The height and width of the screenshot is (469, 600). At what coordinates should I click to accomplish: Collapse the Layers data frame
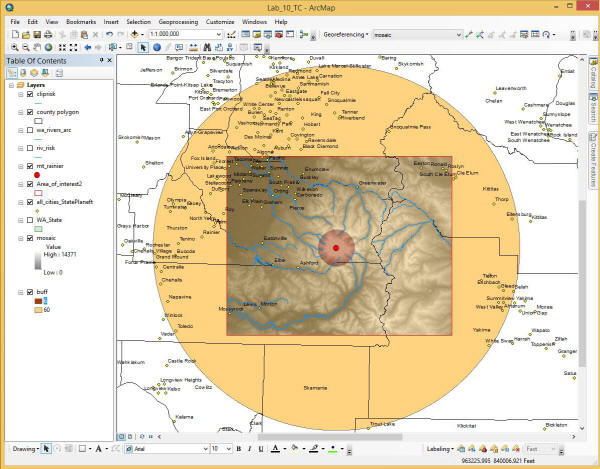pos(11,85)
